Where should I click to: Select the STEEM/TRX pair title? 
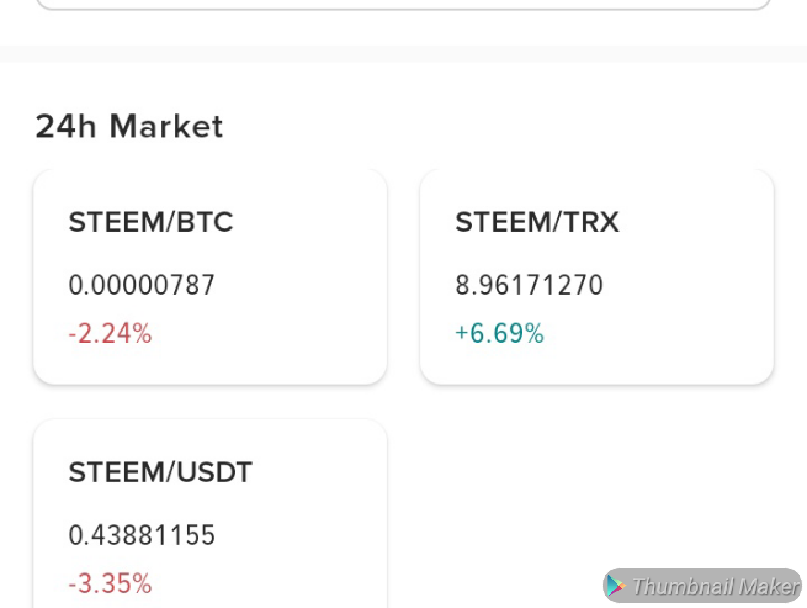[537, 222]
